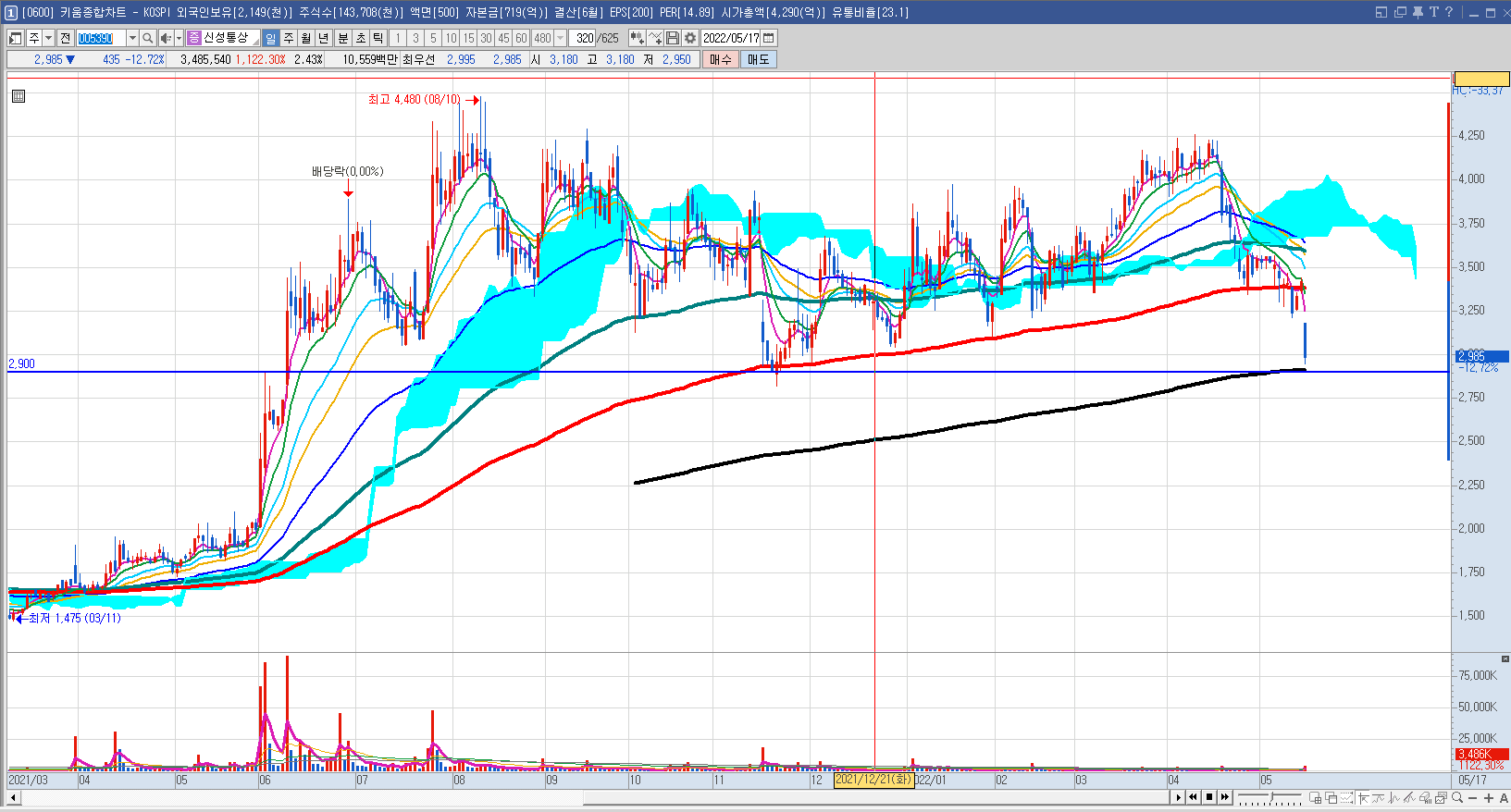1511x812 pixels.
Task: Click the save chart floppy disk icon
Action: point(673,38)
